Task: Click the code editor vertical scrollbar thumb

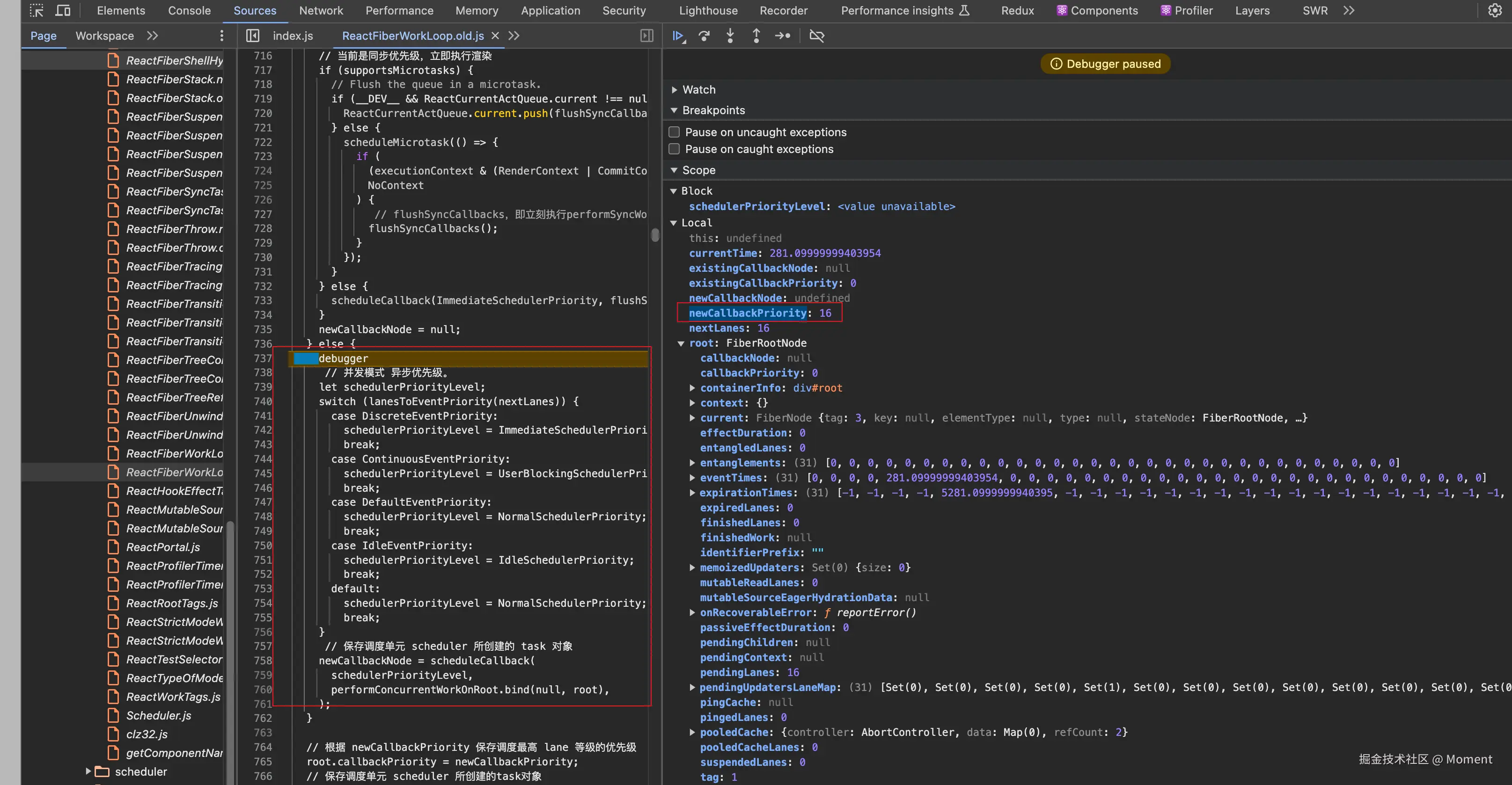Action: (655, 235)
